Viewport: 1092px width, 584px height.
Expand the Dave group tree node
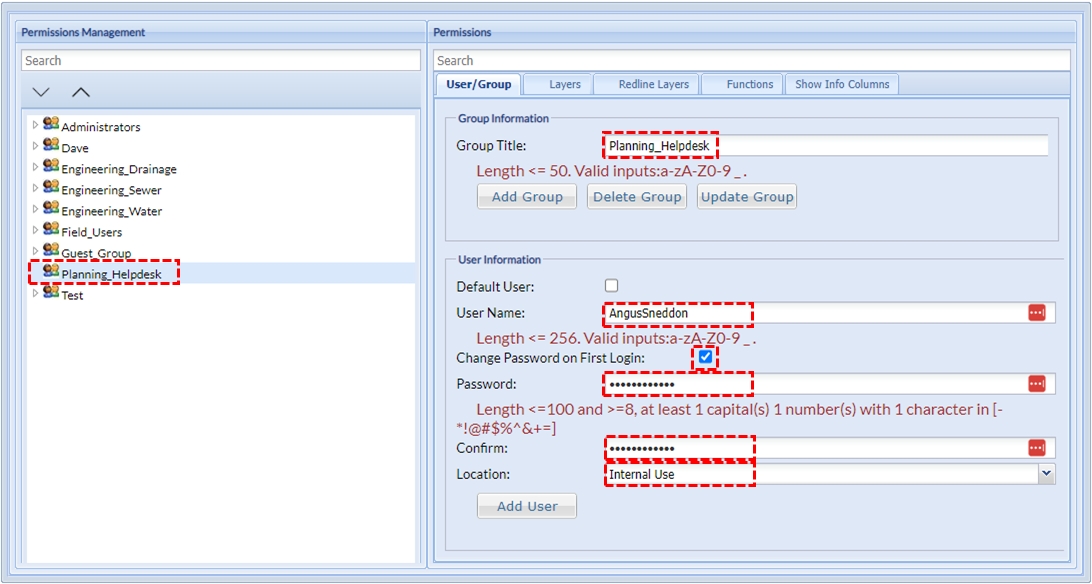click(x=35, y=146)
